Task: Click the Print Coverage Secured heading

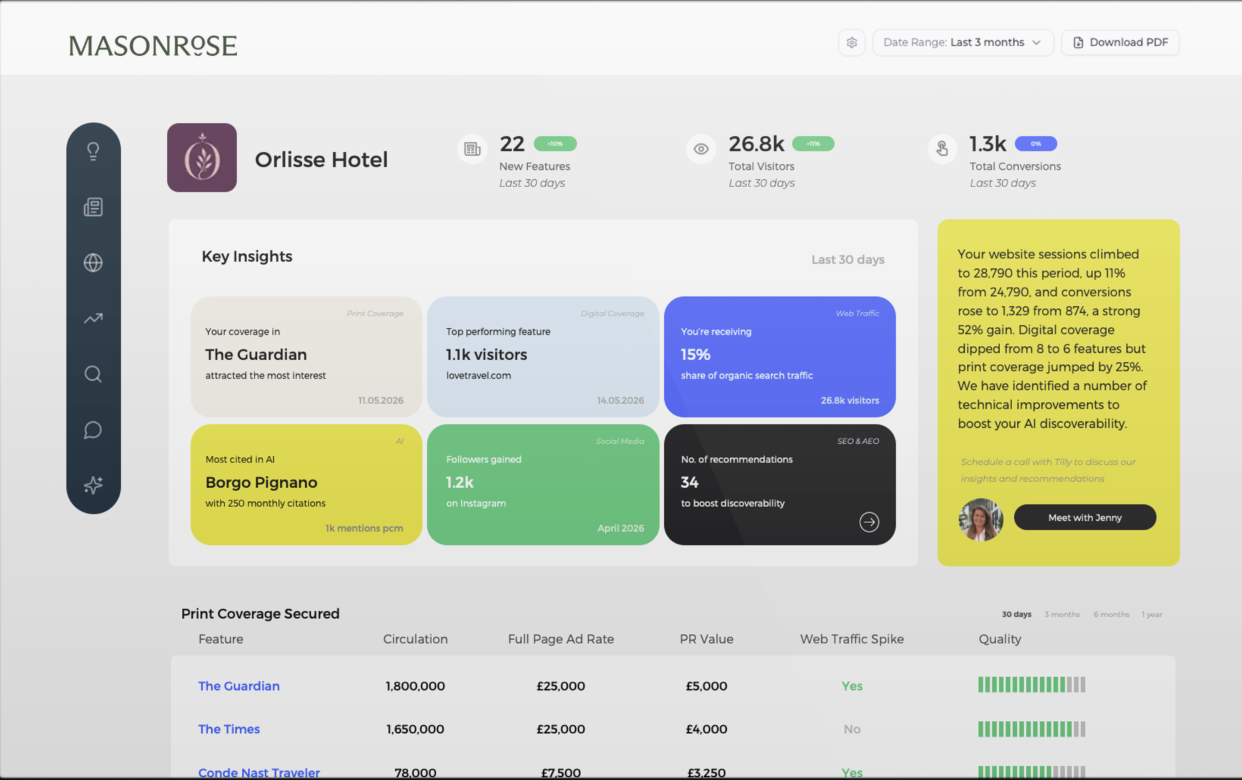Action: [x=260, y=614]
